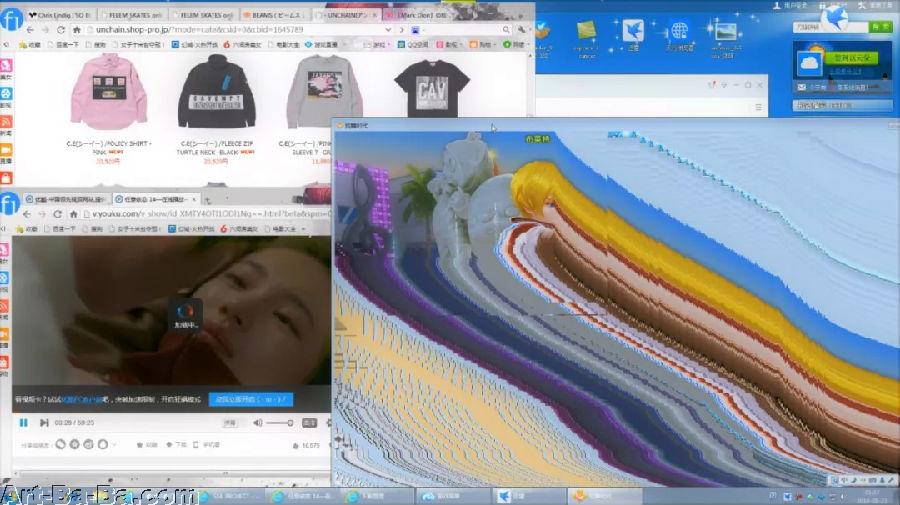Image resolution: width=900 pixels, height=505 pixels.
Task: Expand the share options dropdown arrow
Action: click(x=114, y=445)
